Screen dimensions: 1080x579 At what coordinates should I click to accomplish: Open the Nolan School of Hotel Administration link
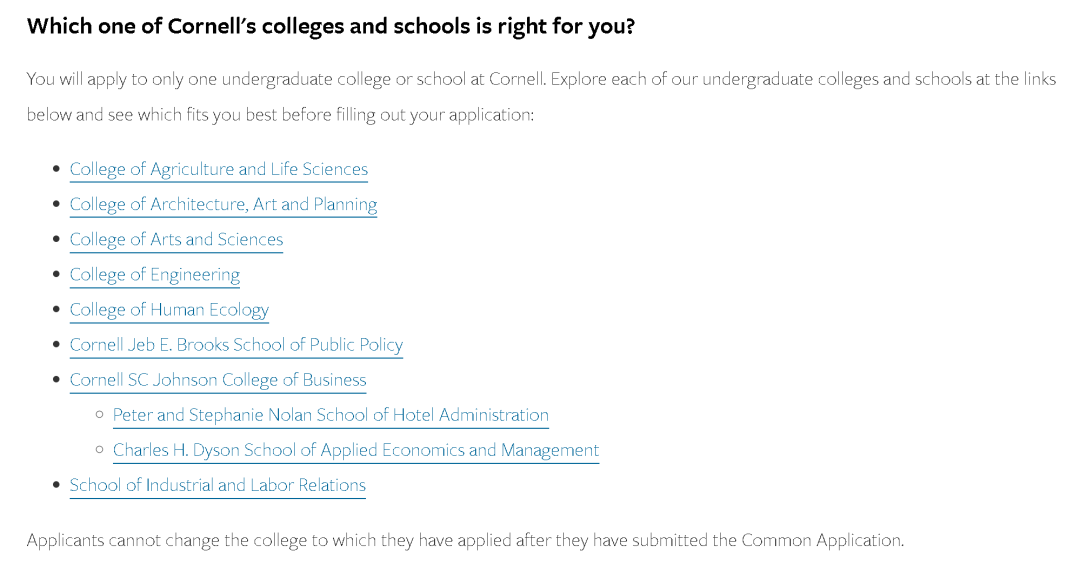pos(330,415)
